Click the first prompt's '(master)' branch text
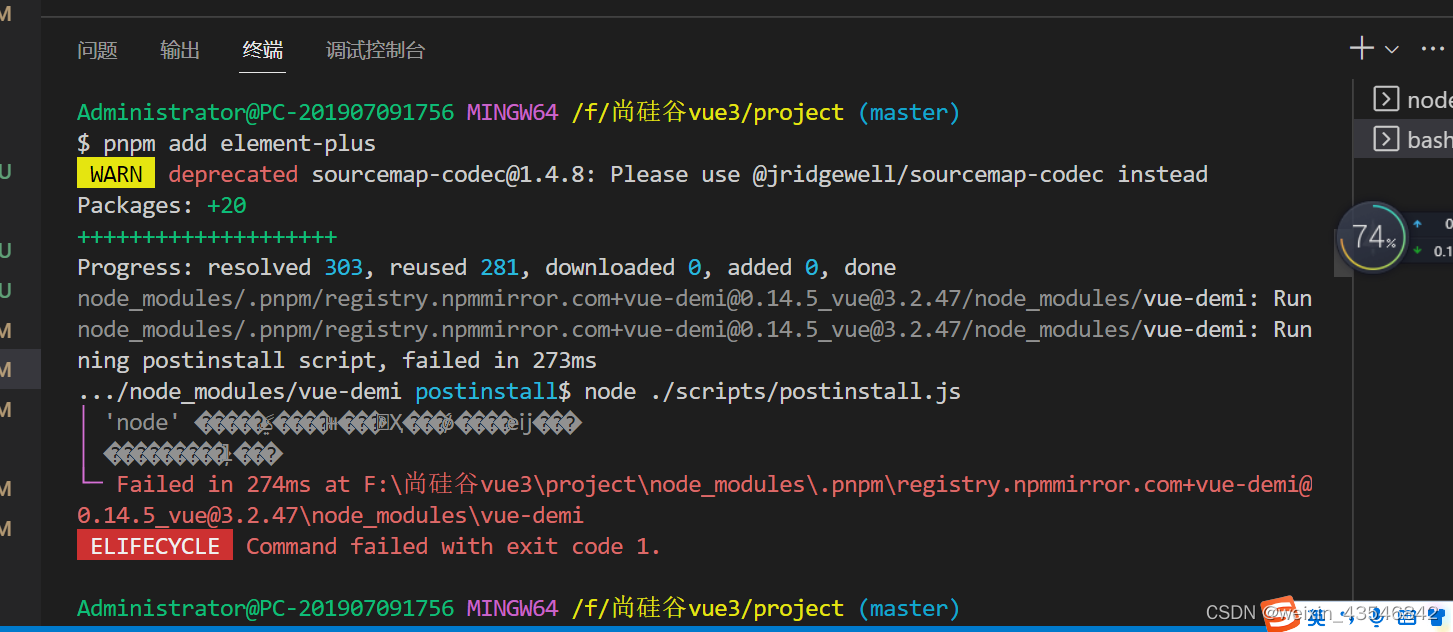 tap(909, 112)
